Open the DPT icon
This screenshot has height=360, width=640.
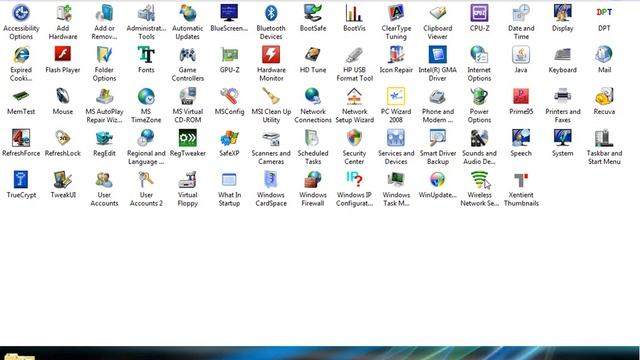(x=604, y=13)
